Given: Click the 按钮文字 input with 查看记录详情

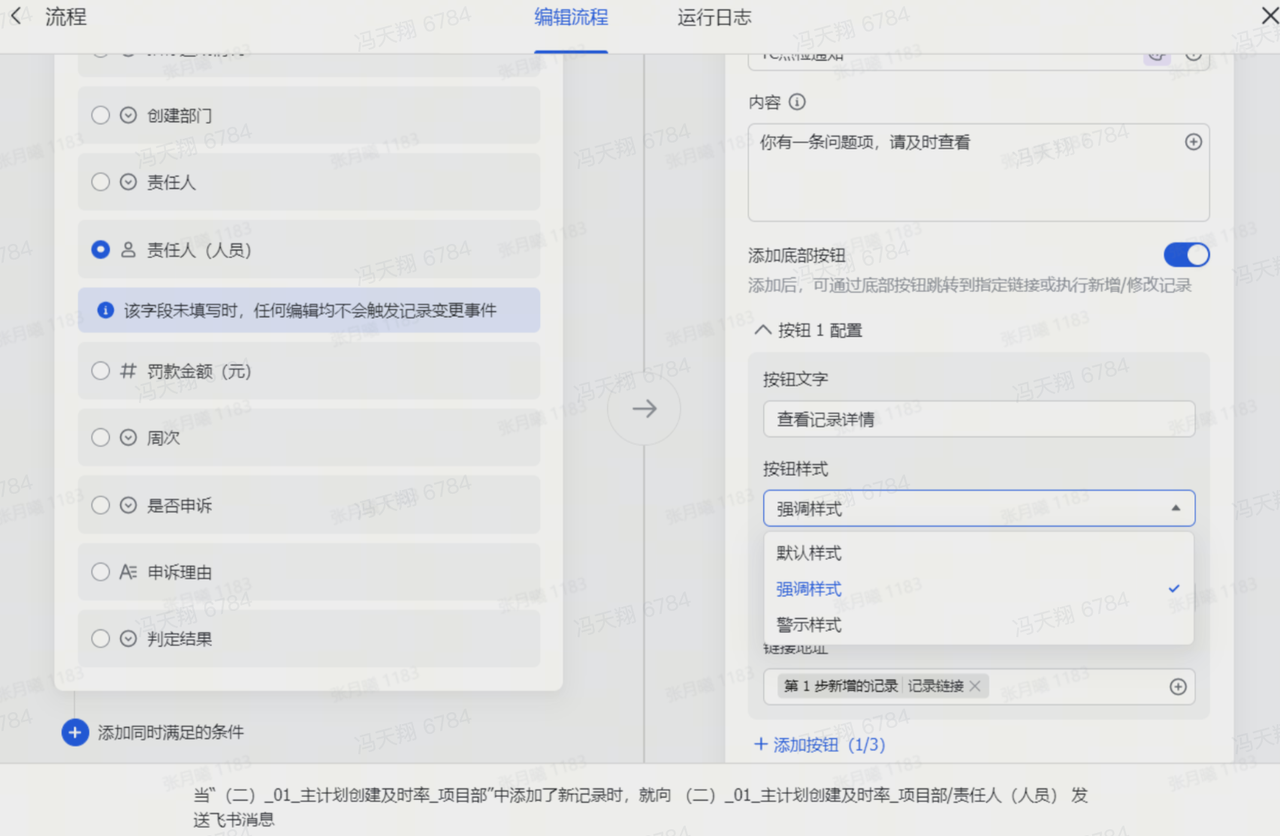Looking at the screenshot, I should pyautogui.click(x=978, y=419).
